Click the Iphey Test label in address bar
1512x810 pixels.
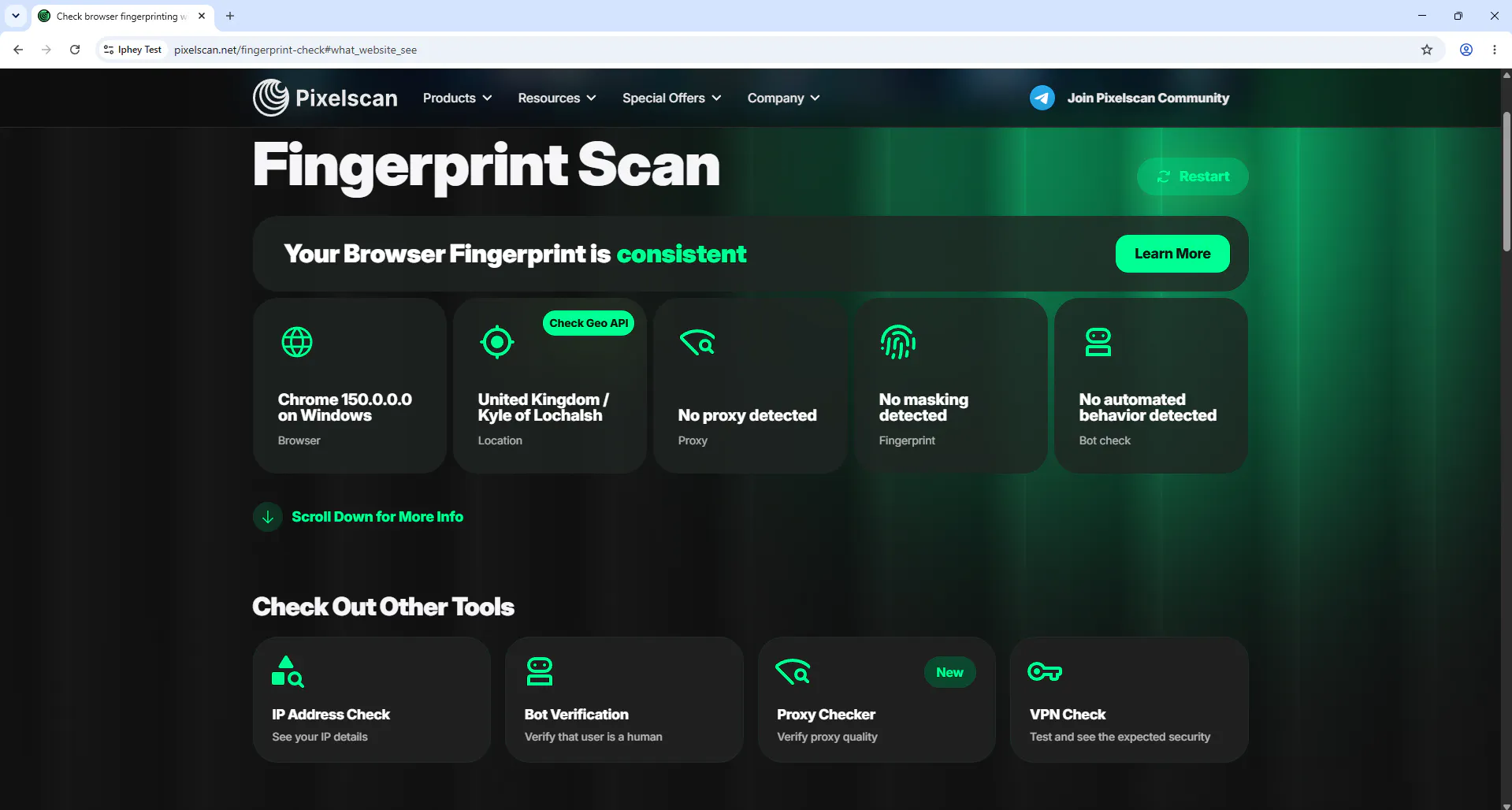[x=139, y=50]
